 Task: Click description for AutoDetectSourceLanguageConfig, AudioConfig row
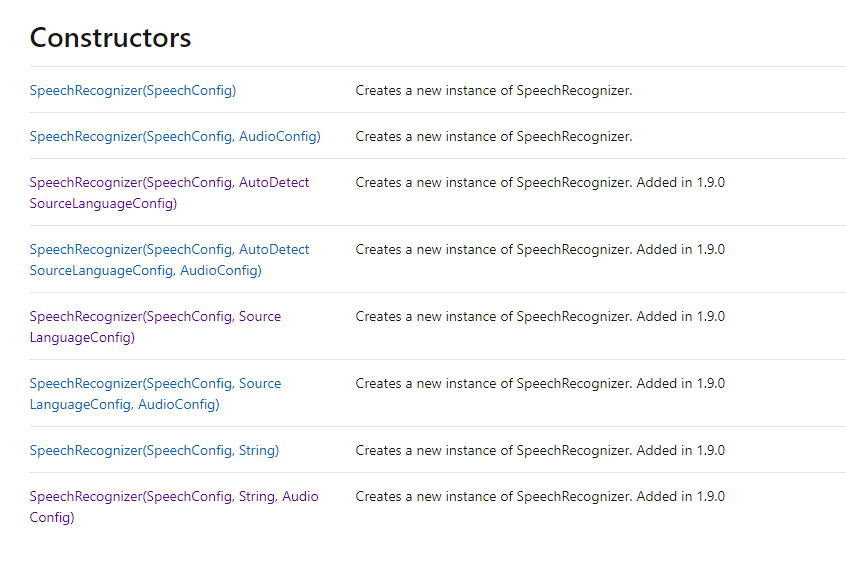(x=540, y=249)
